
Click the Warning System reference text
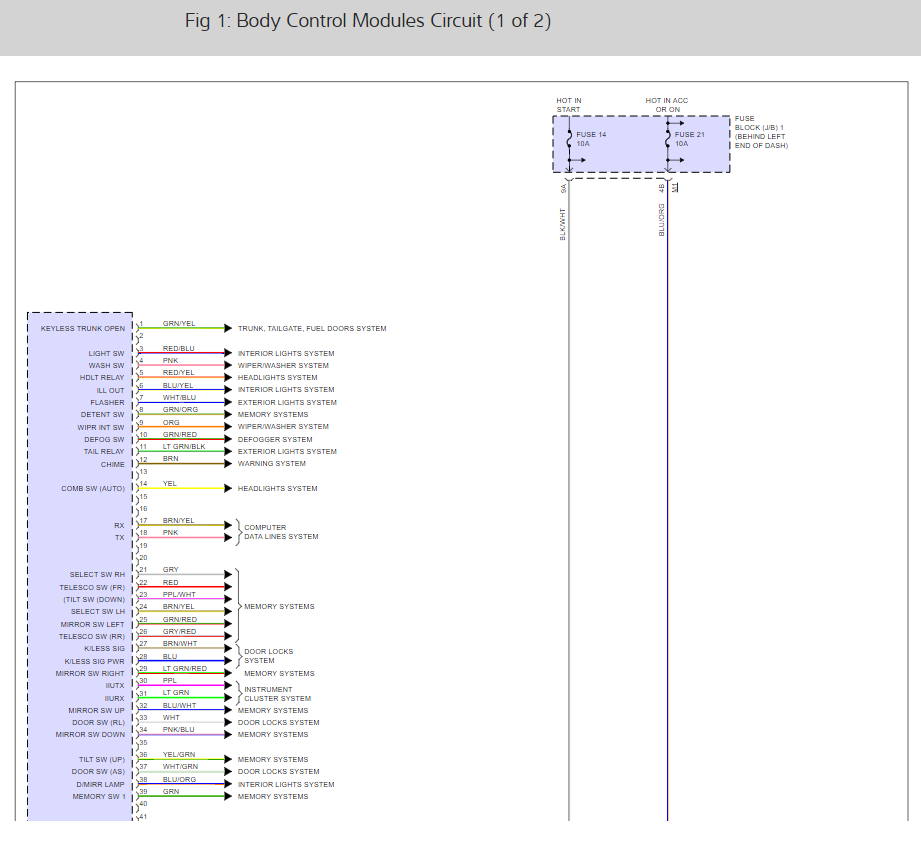(x=271, y=464)
